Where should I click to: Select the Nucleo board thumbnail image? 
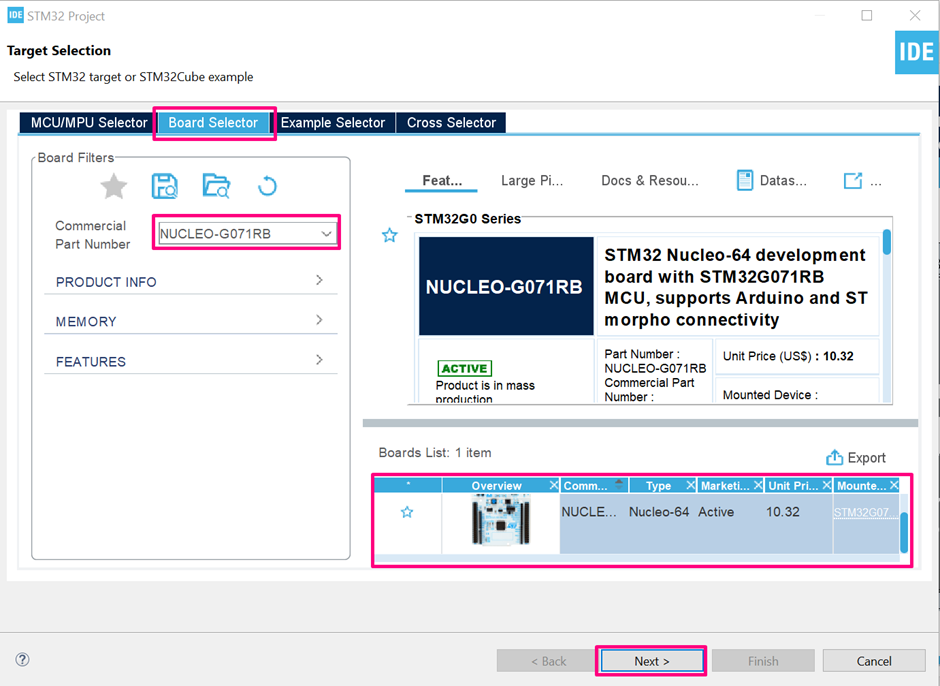coord(501,519)
